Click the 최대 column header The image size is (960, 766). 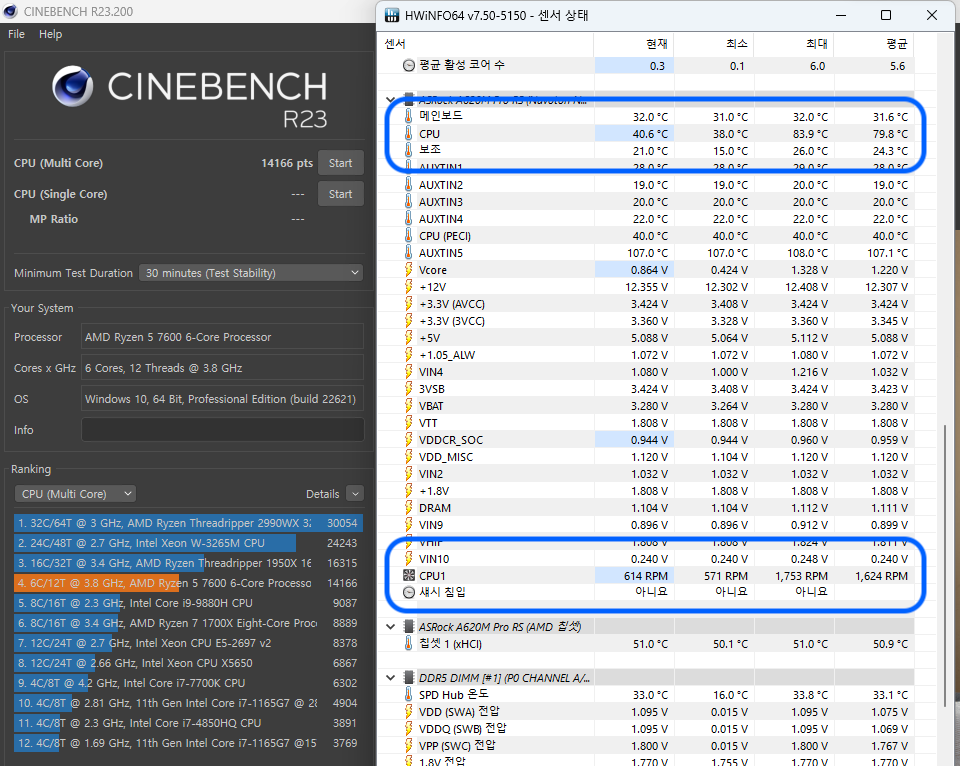coord(794,43)
